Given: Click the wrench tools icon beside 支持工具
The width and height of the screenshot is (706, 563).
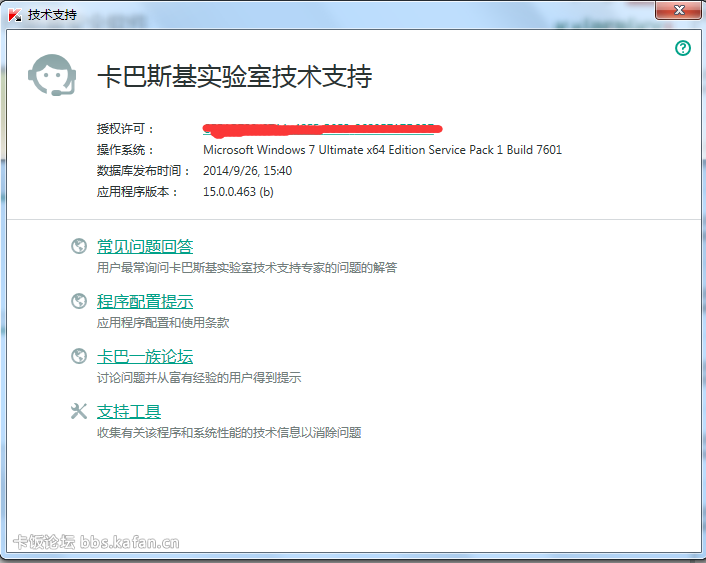Looking at the screenshot, I should (x=79, y=411).
